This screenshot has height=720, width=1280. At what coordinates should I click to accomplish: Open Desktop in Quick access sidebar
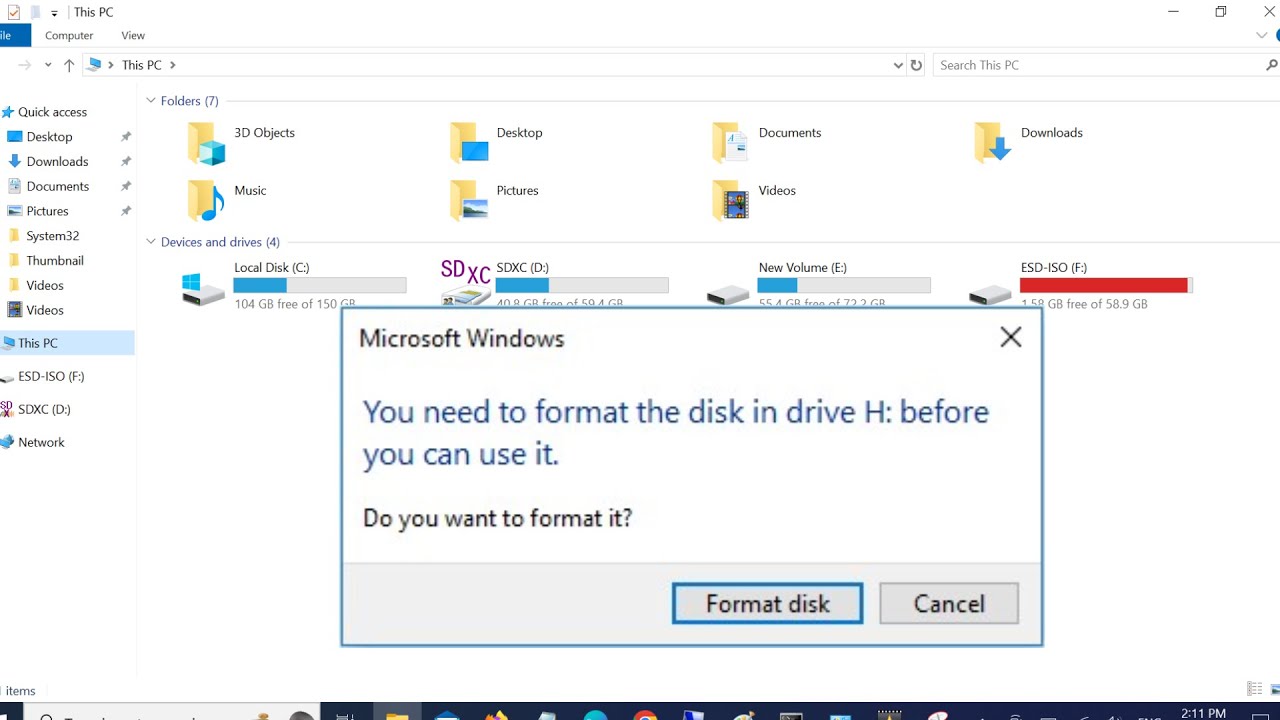49,137
